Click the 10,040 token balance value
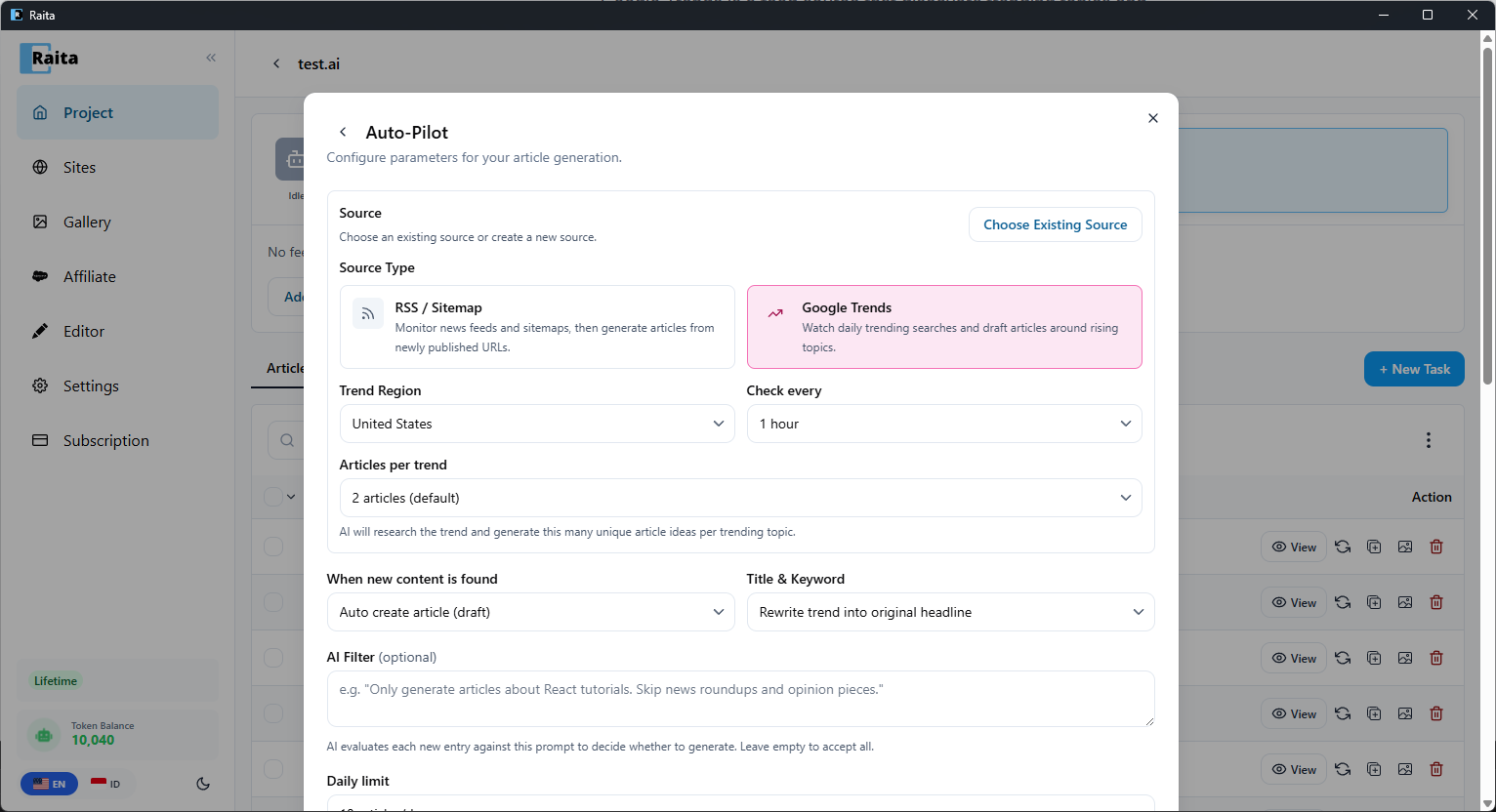The height and width of the screenshot is (812, 1496). (93, 740)
